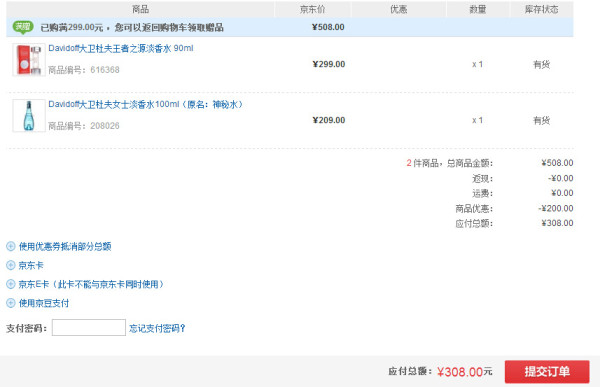
Task: Click the 商品优惠 -¥200.00 value
Action: (556, 208)
